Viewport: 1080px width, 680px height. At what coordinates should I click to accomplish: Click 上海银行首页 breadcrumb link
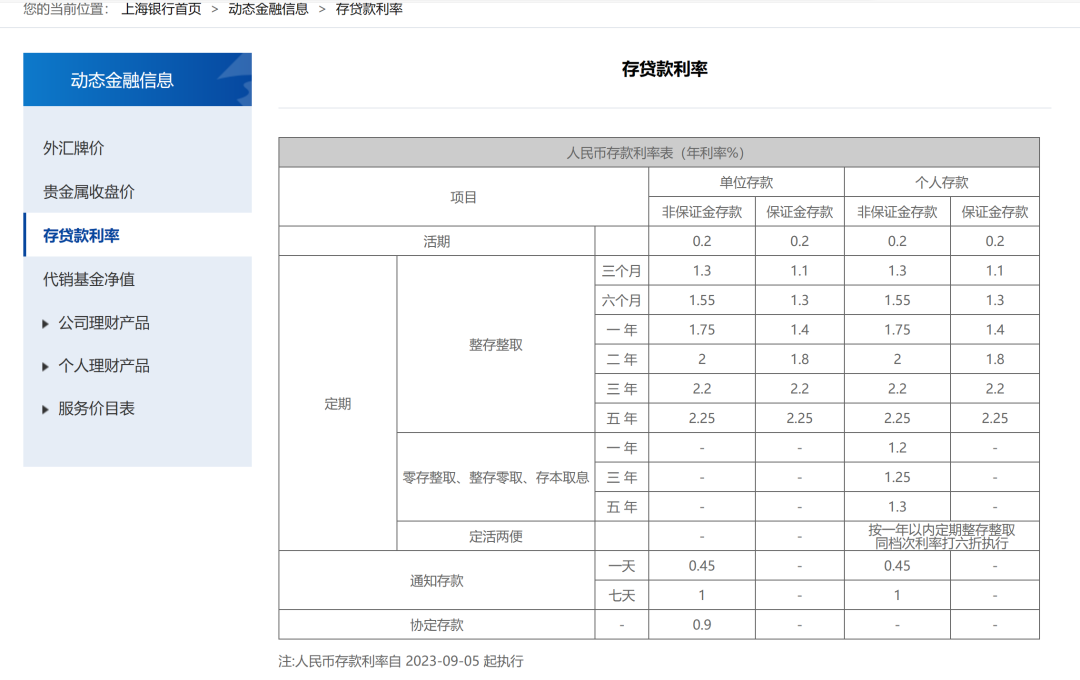tap(161, 9)
